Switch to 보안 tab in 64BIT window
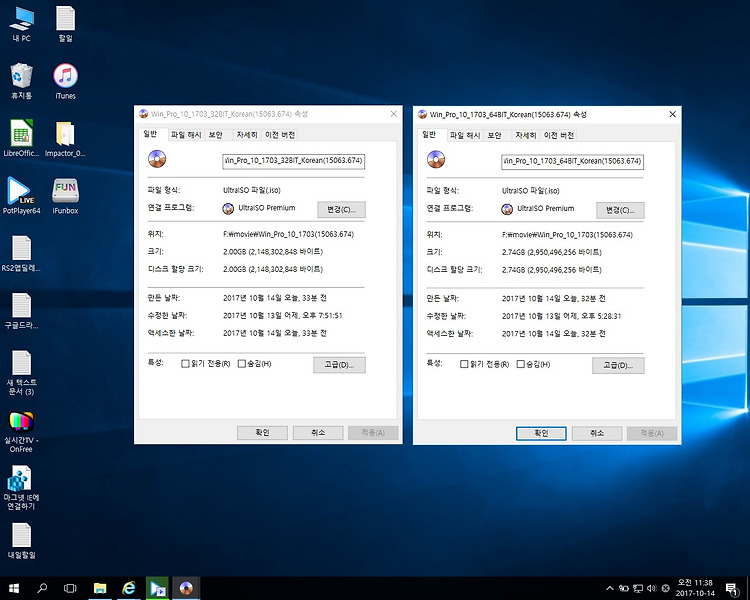 click(x=495, y=135)
